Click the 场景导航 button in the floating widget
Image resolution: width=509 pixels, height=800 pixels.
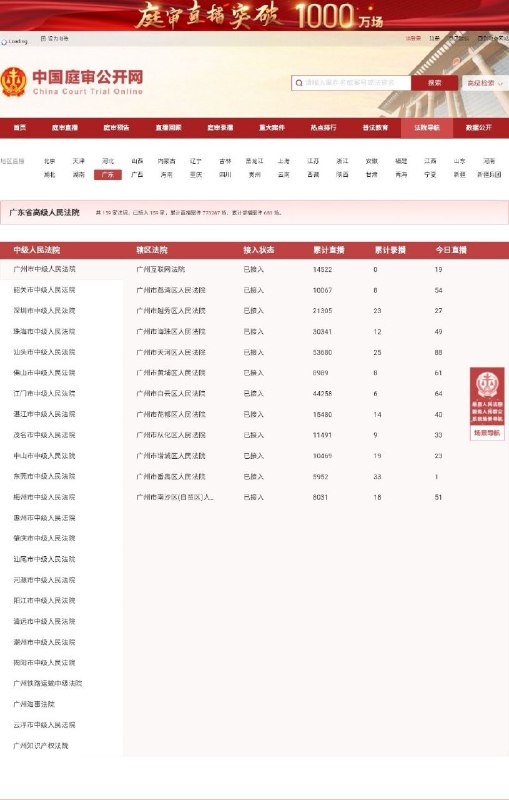487,433
